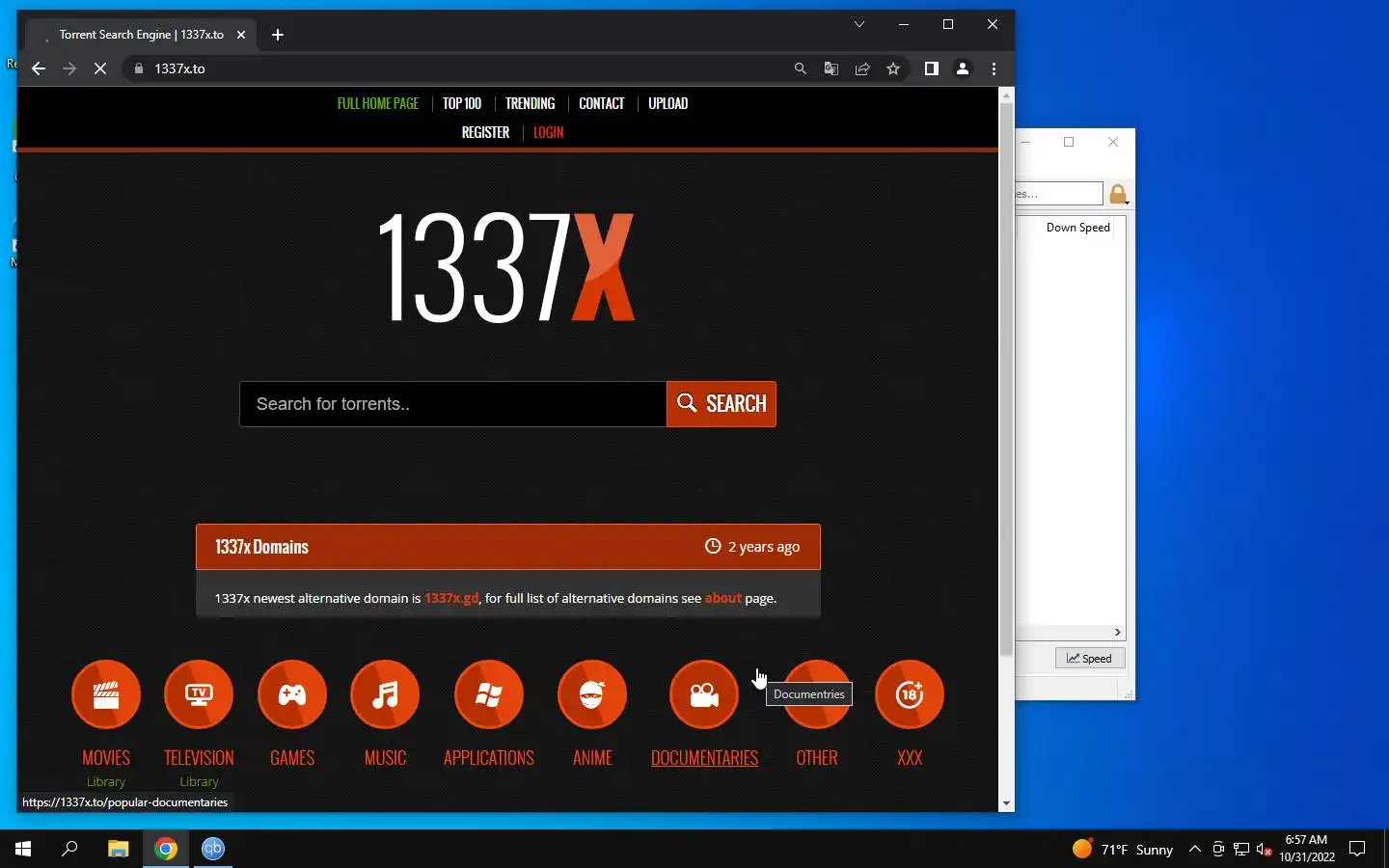Click the Register link
The height and width of the screenshot is (868, 1389).
(x=485, y=132)
